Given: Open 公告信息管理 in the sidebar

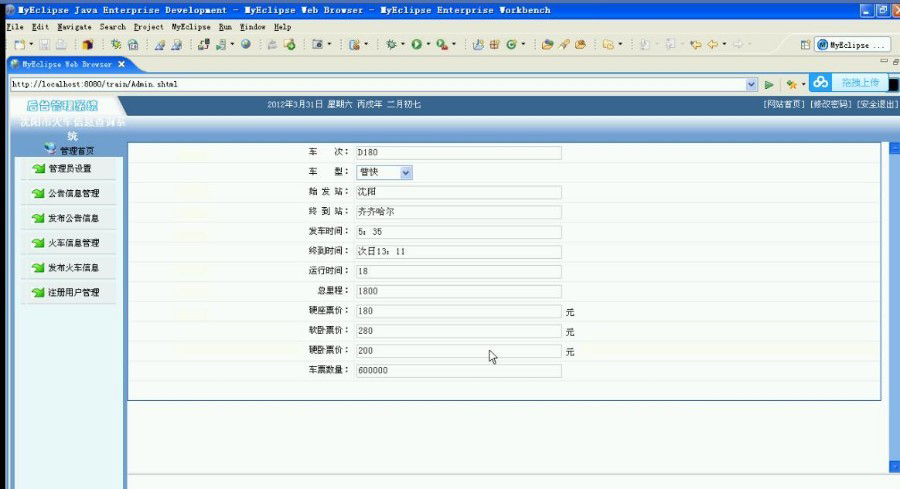Looking at the screenshot, I should [73, 193].
